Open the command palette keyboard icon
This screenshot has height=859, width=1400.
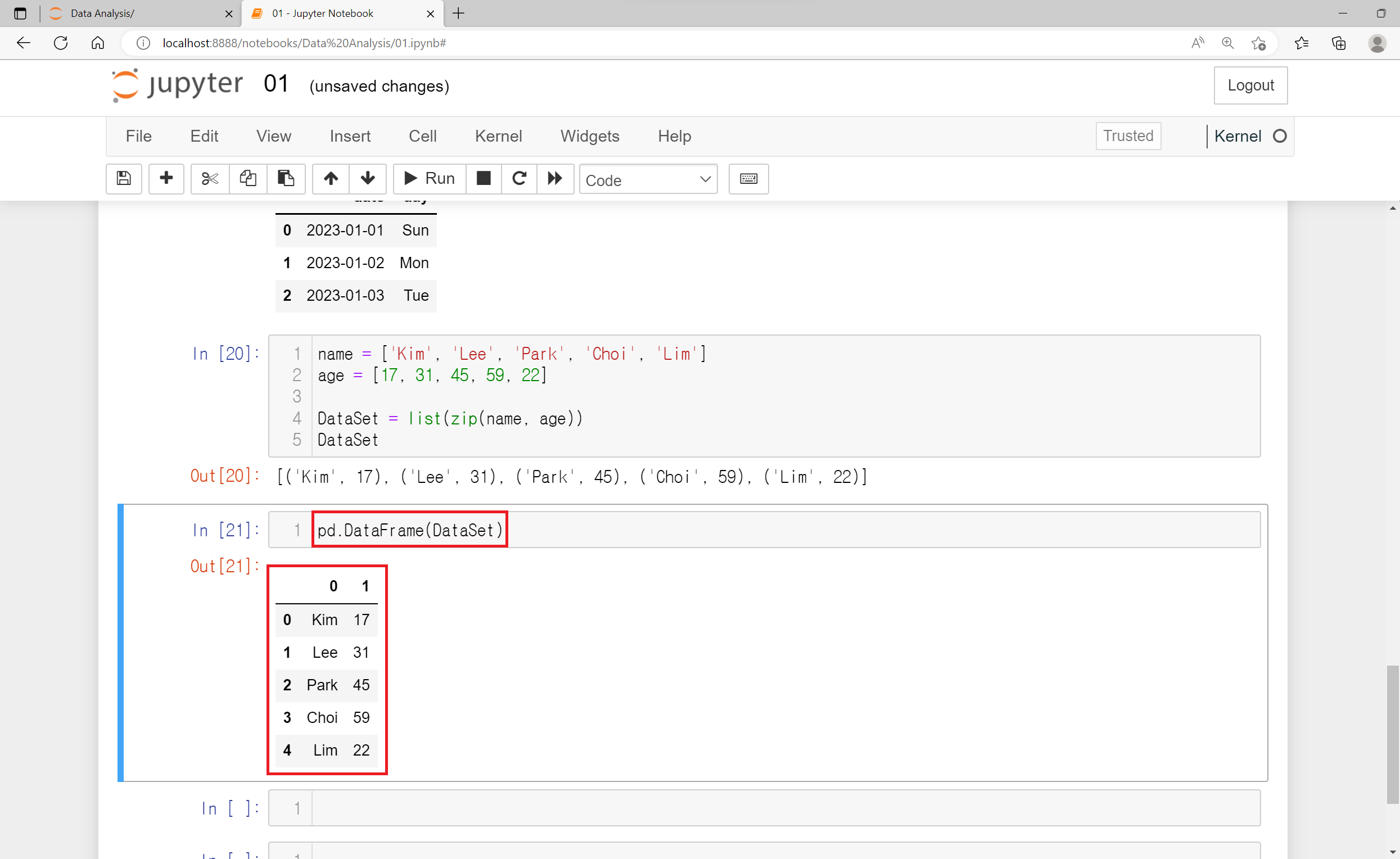click(x=748, y=178)
